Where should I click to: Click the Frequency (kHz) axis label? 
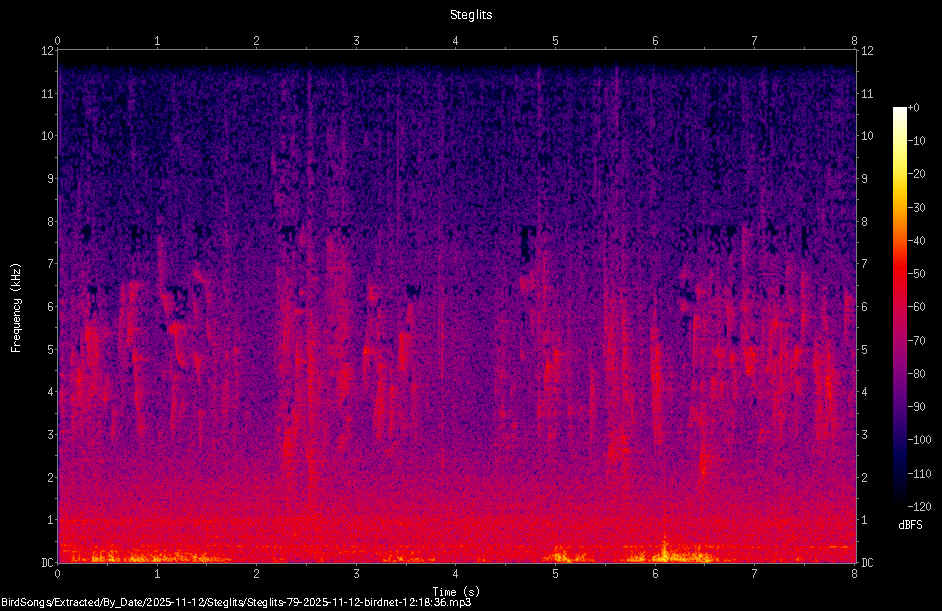[x=16, y=308]
